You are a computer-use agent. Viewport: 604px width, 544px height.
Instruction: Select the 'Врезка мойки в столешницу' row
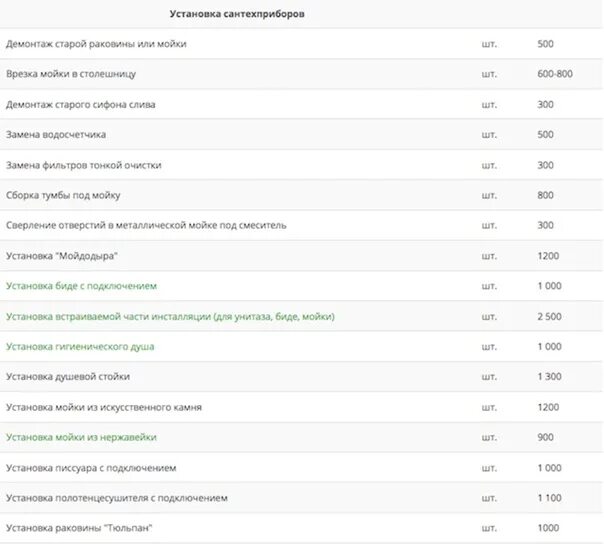[x=302, y=74]
